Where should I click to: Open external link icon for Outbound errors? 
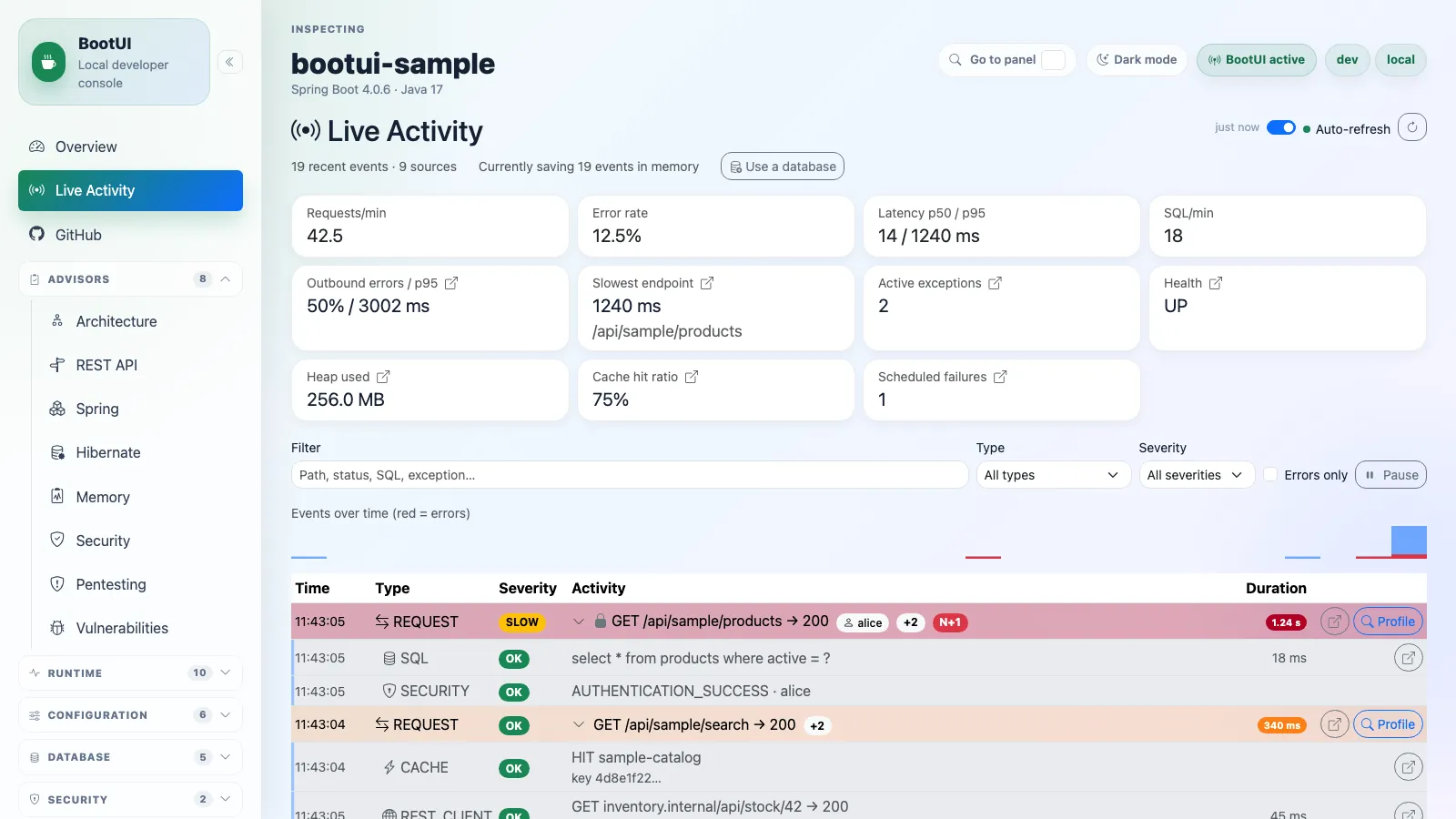pyautogui.click(x=451, y=283)
